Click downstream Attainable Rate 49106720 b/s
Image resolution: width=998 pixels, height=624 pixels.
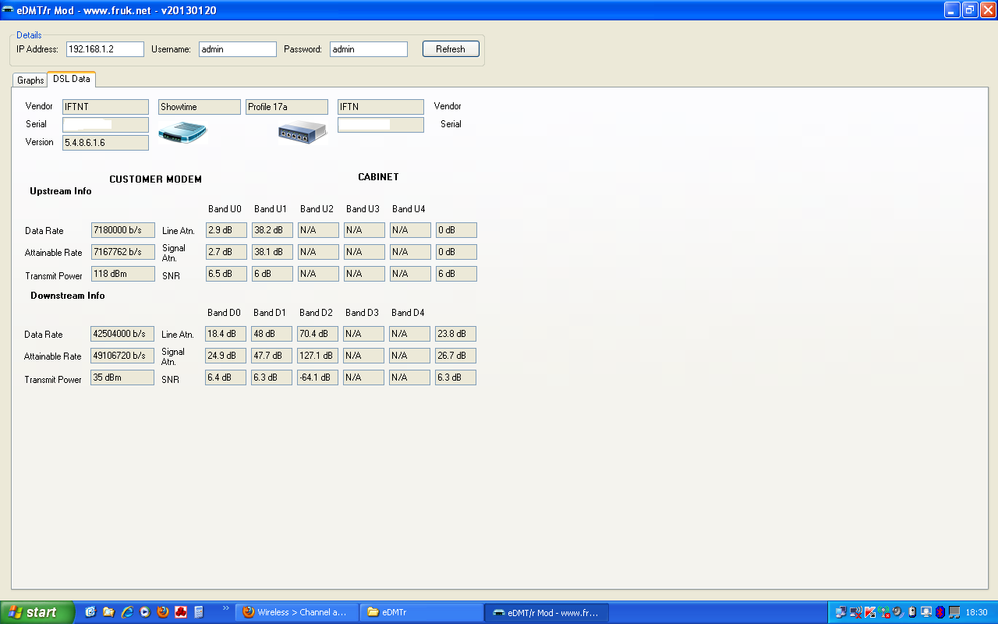coord(122,355)
